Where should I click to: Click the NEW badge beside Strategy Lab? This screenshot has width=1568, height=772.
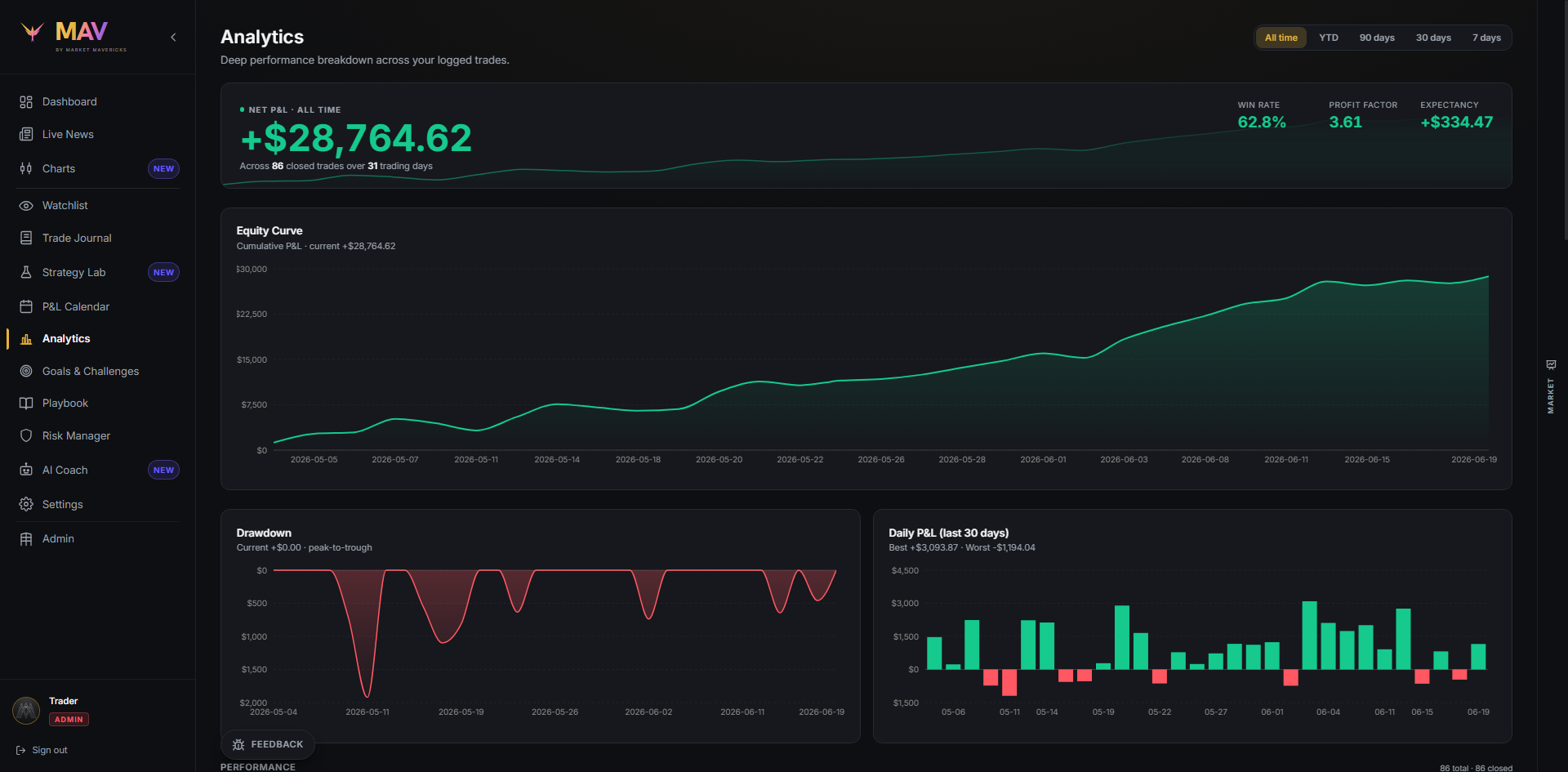[x=163, y=272]
